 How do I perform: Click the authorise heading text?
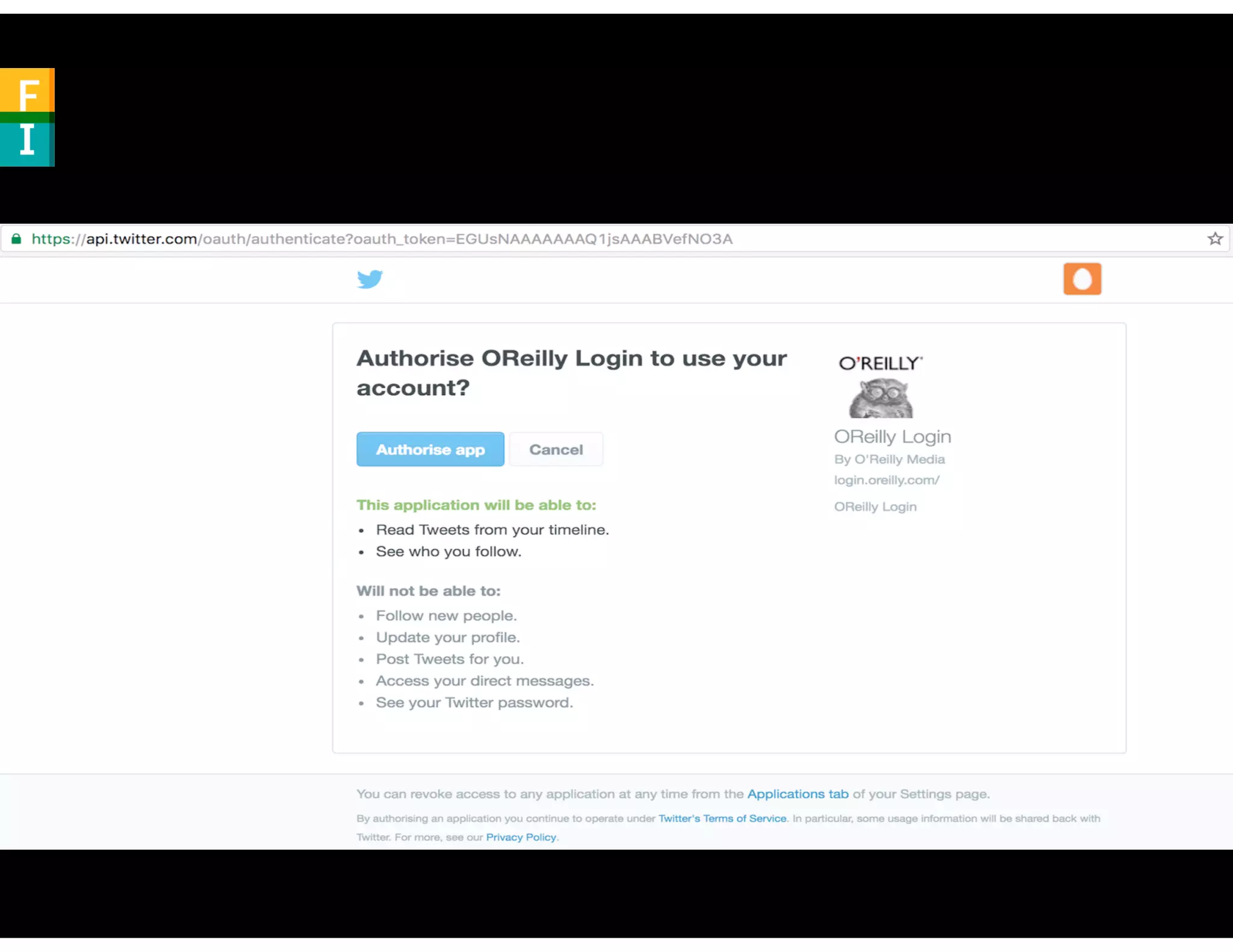[571, 373]
